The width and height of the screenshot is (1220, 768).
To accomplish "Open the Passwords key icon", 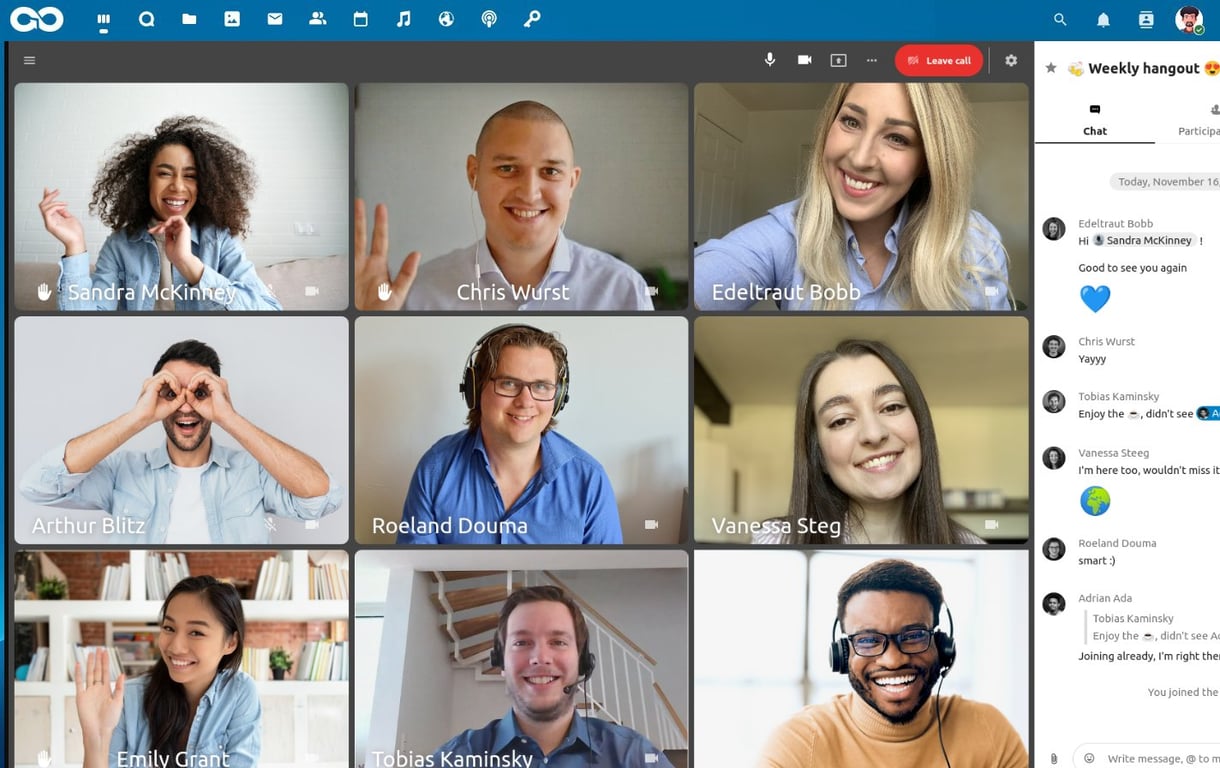I will [x=532, y=19].
